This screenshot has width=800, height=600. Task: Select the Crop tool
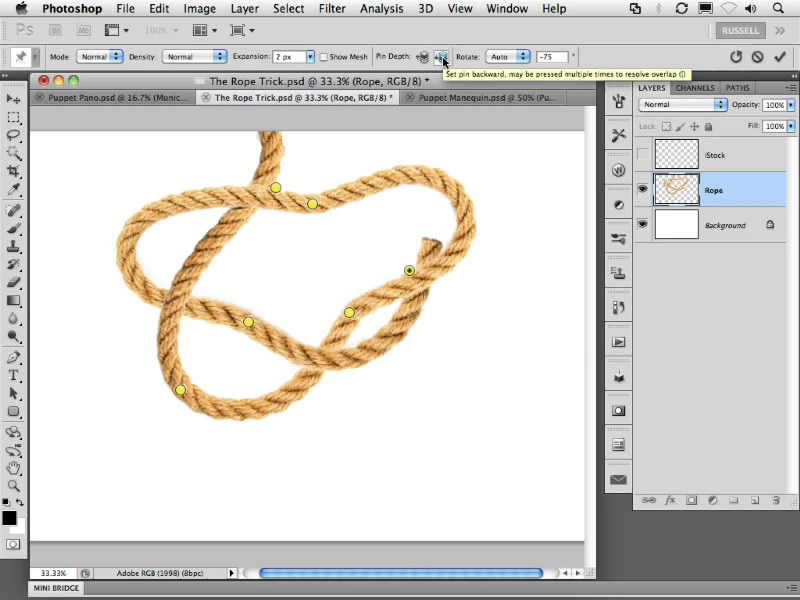pyautogui.click(x=14, y=171)
